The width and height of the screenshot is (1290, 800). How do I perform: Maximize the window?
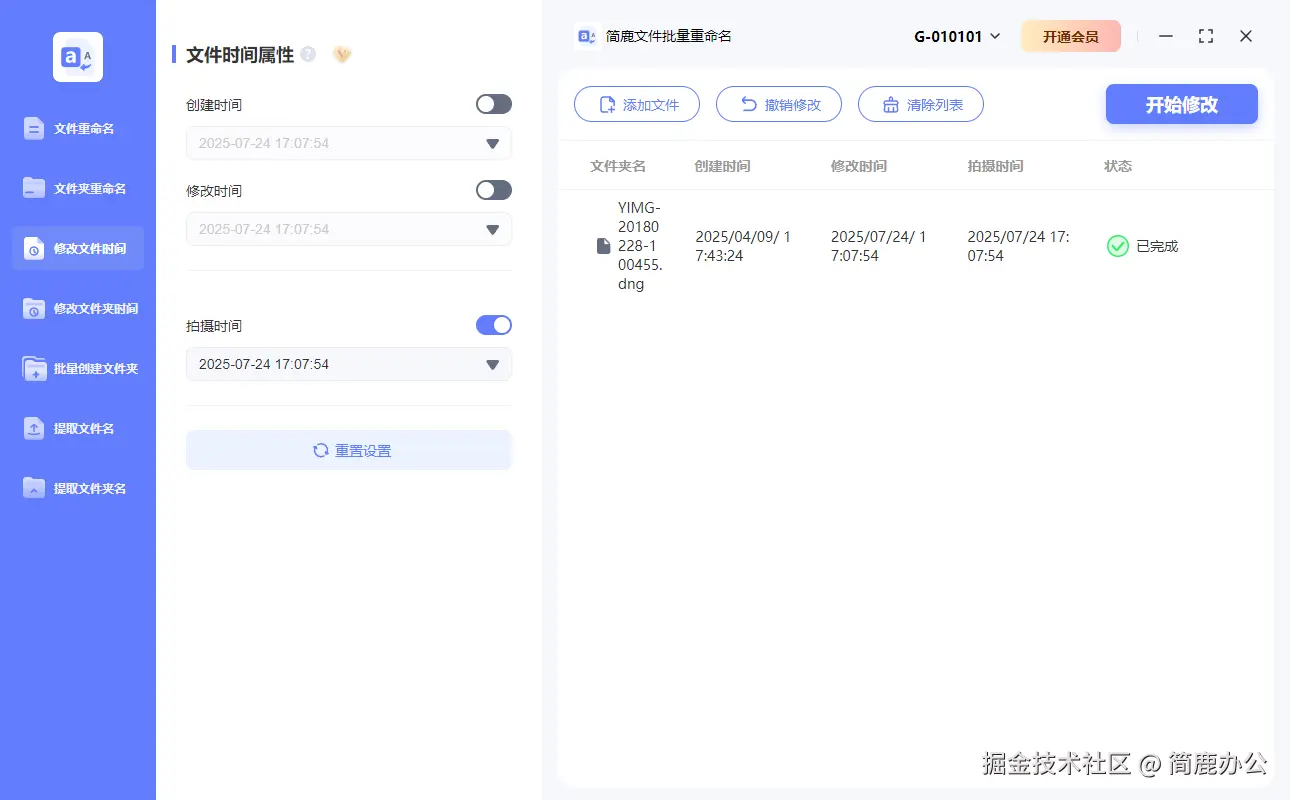click(1206, 36)
